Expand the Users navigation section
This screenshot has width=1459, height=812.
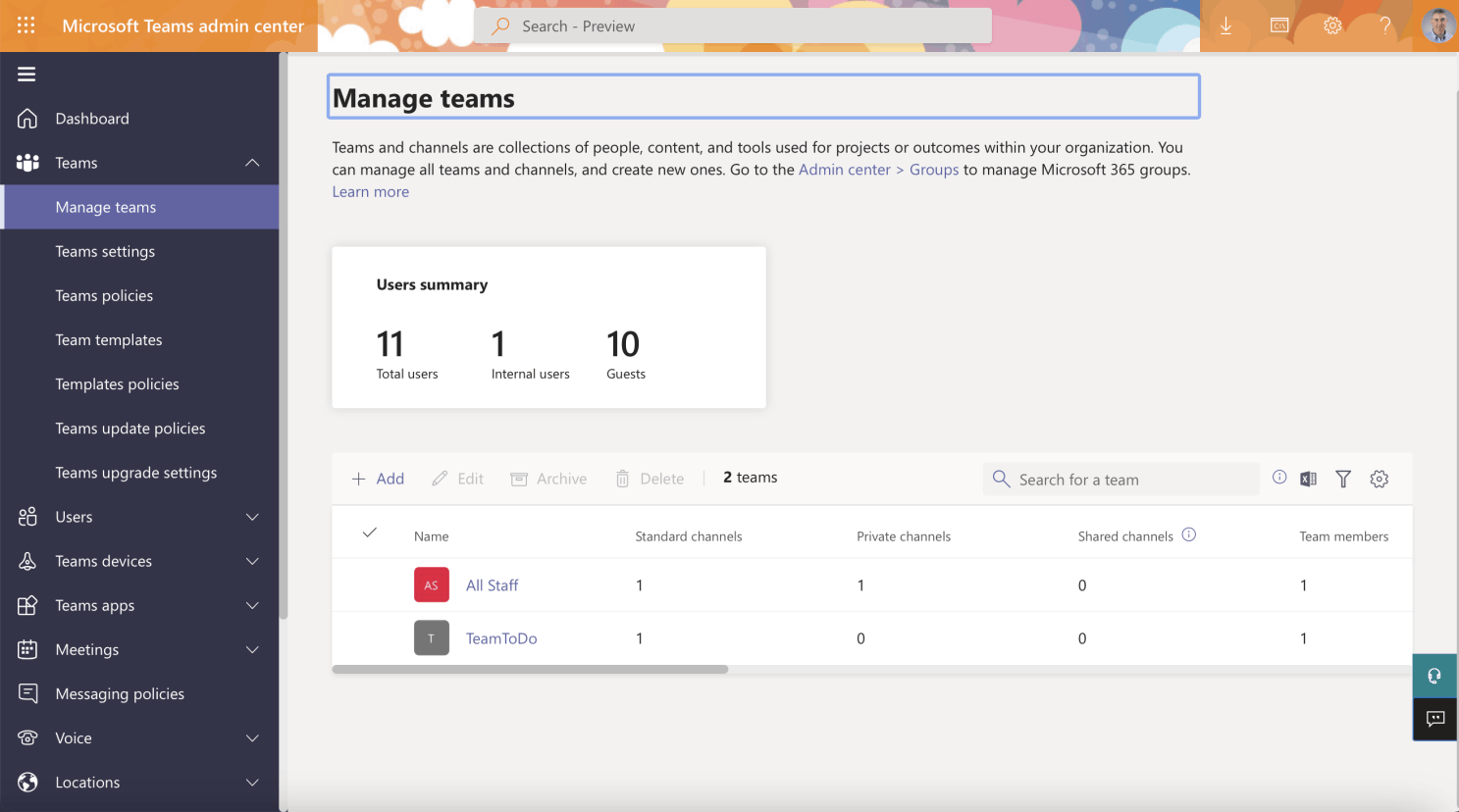pyautogui.click(x=252, y=517)
